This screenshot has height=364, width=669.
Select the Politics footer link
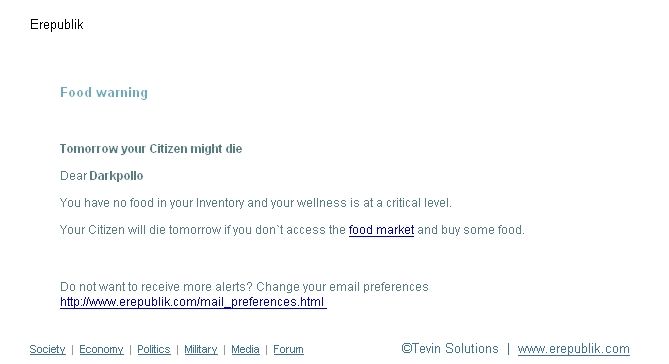154,349
